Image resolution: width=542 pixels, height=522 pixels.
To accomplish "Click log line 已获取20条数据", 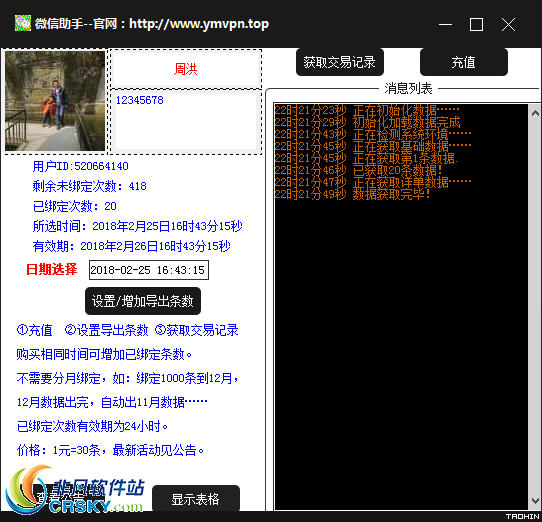I will (358, 170).
